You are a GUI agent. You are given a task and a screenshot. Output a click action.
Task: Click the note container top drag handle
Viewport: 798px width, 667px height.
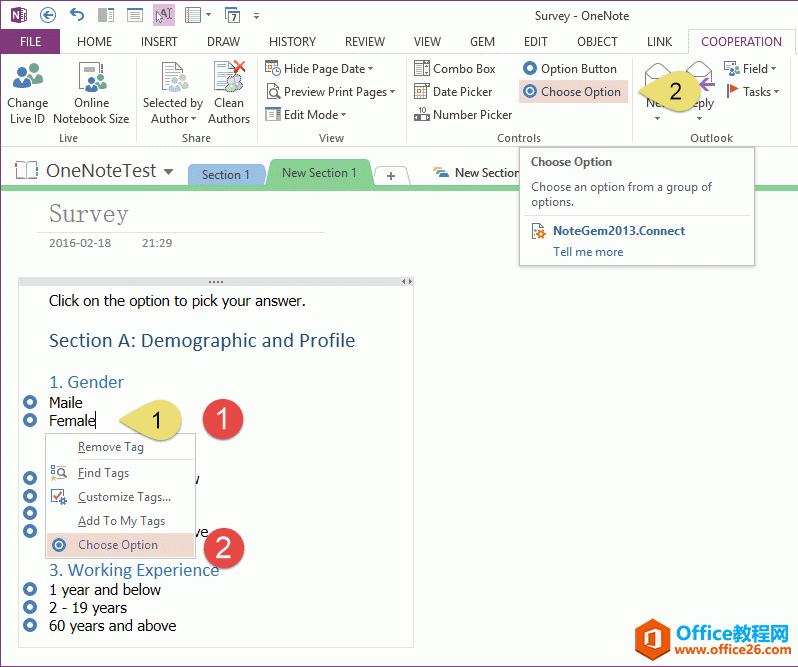point(216,281)
